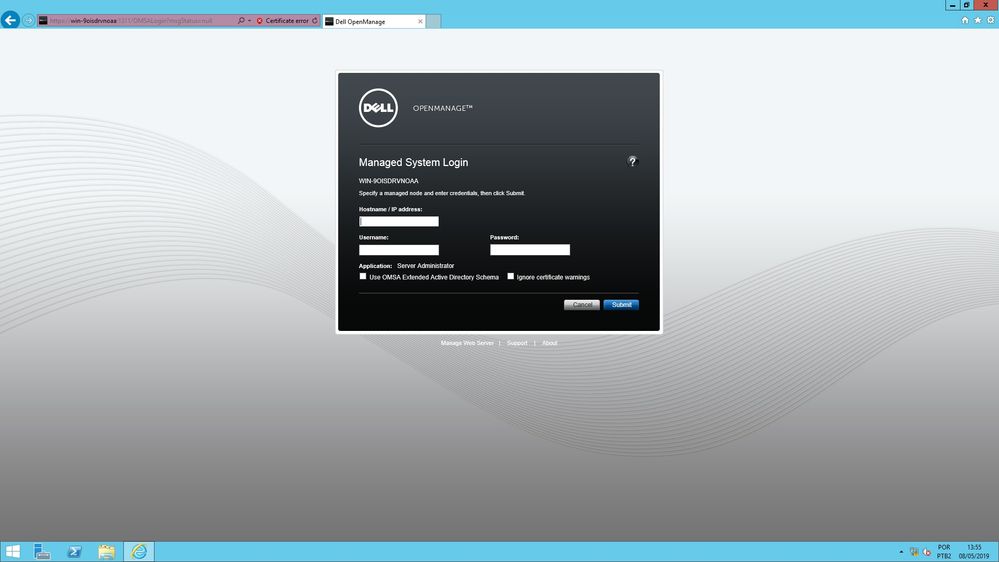The image size is (999, 562).
Task: Click the WIN-9OISDRVNOAA hostname text
Action: 389,181
